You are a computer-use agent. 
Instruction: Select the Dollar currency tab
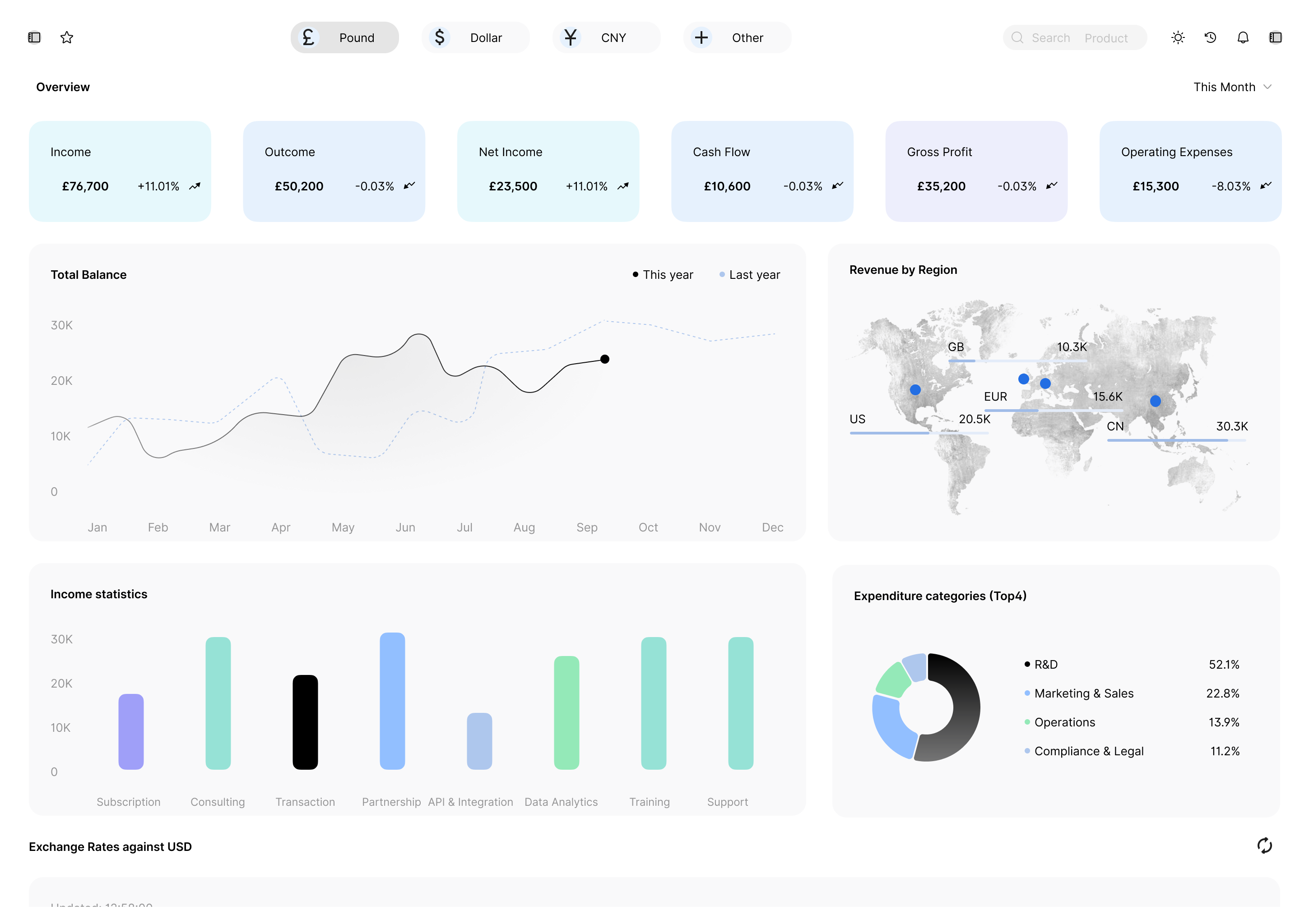click(x=475, y=37)
